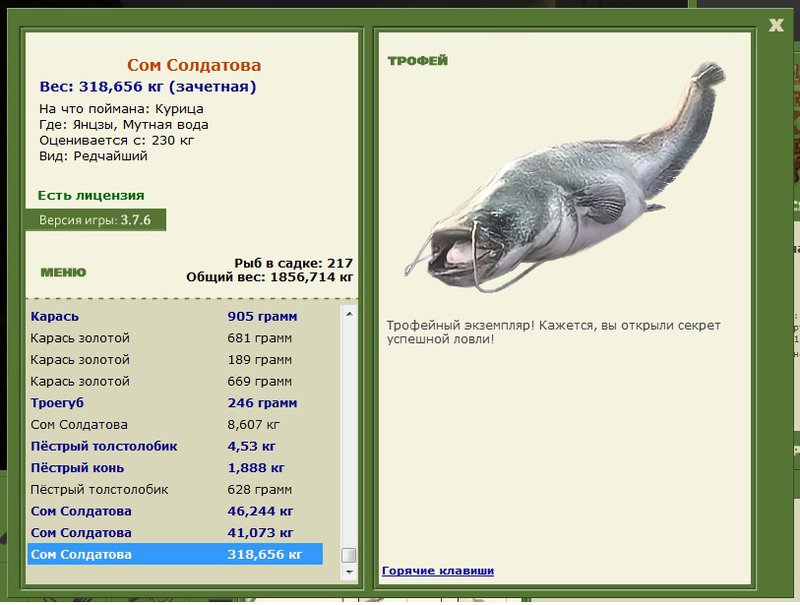
Task: Open the МЕНЮ button
Action: [x=63, y=272]
